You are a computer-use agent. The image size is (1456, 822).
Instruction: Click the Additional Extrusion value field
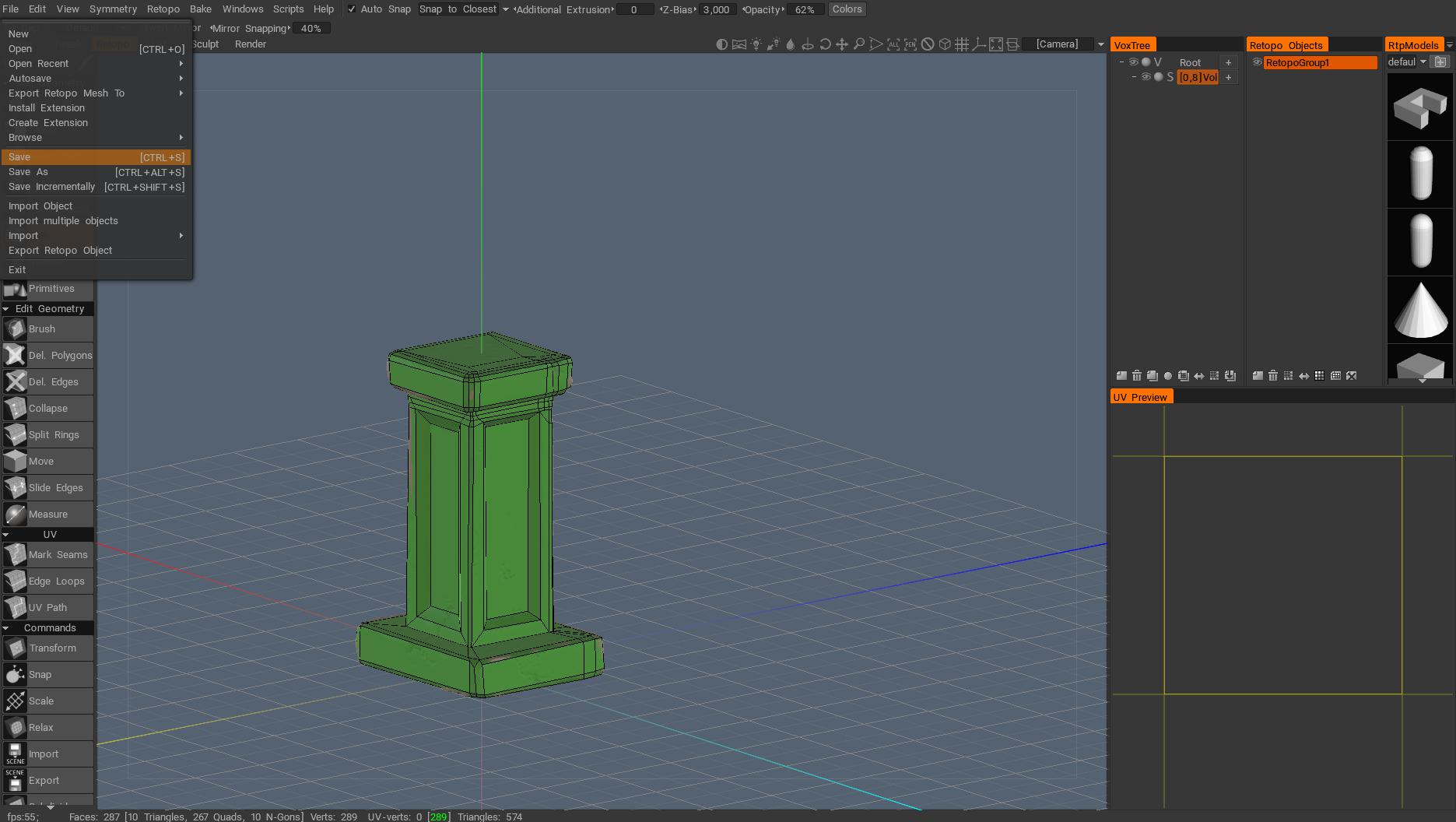(x=634, y=9)
